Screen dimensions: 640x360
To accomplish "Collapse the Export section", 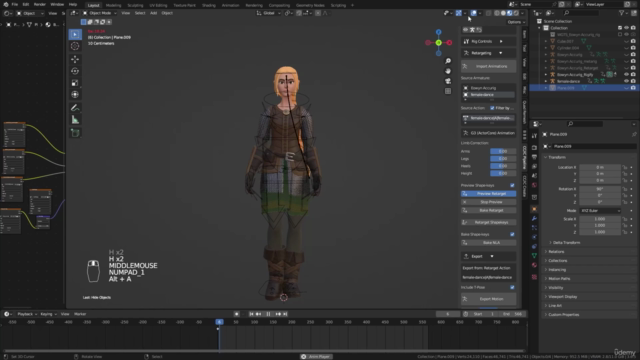I will point(489,256).
